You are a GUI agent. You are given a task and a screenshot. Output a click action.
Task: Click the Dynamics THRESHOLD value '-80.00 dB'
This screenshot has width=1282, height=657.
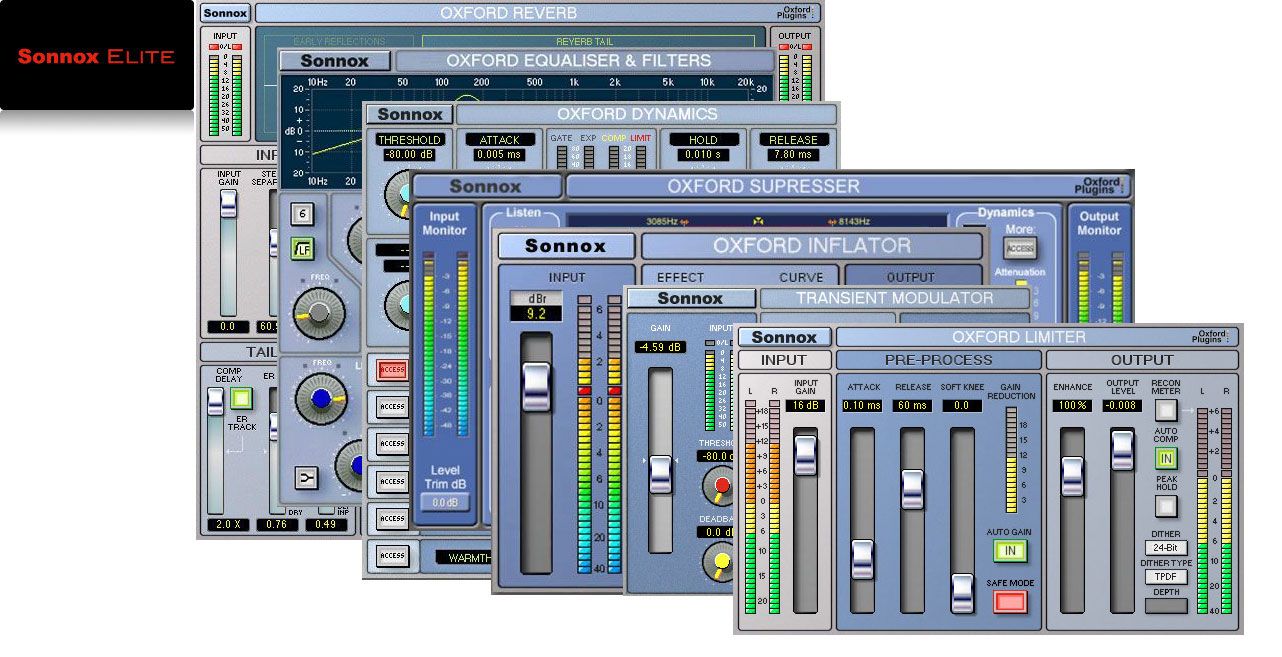pyautogui.click(x=410, y=155)
